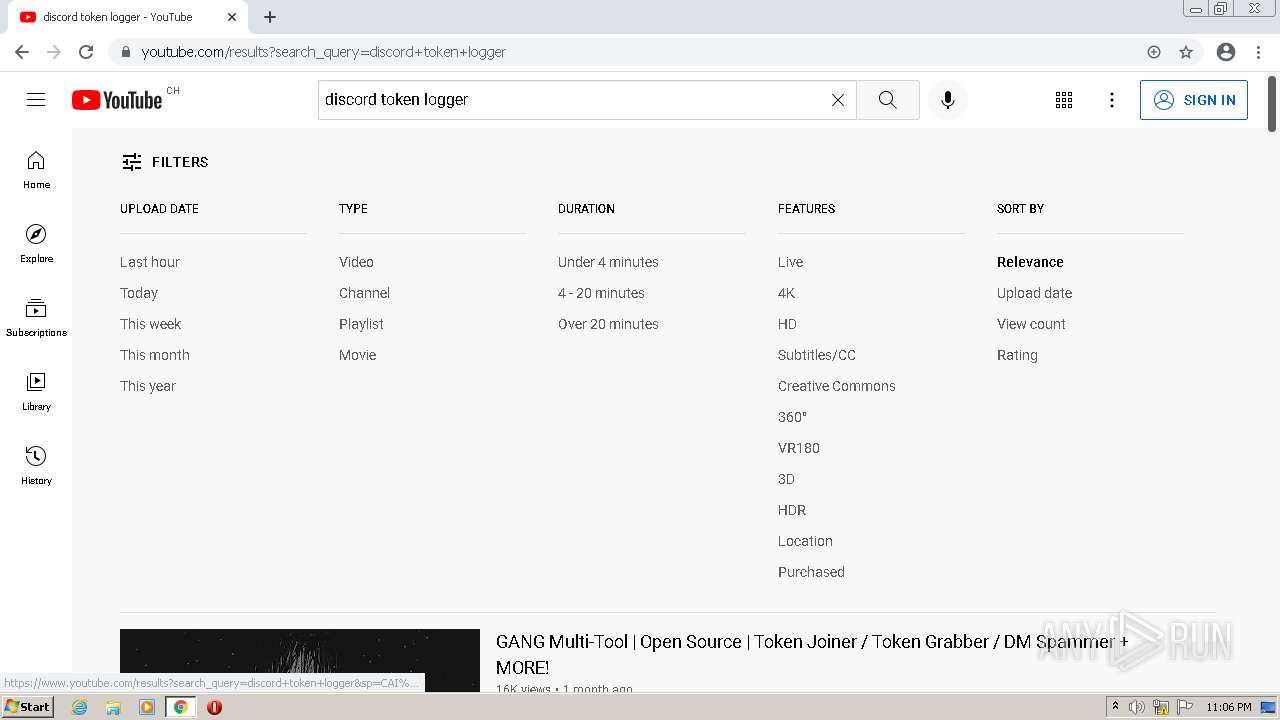Open the YouTube apps grid icon
Screen dimensions: 1280x720
(1064, 100)
